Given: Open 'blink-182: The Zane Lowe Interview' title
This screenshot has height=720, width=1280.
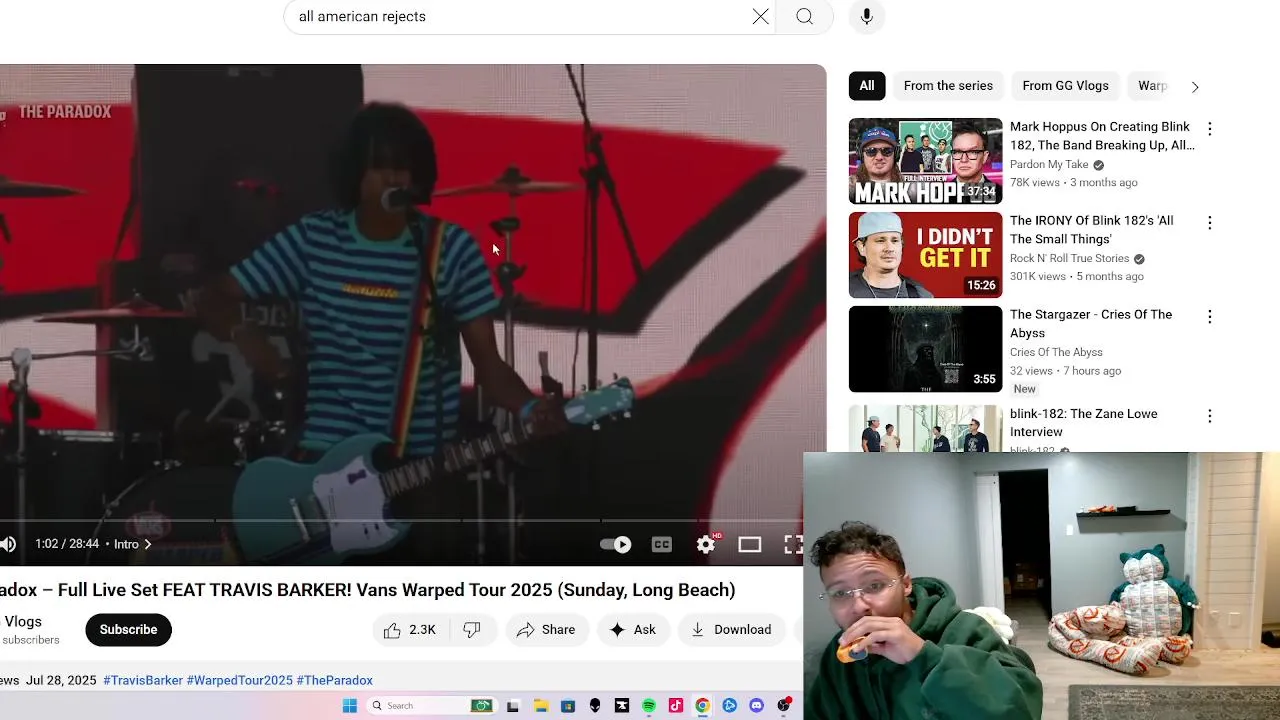Looking at the screenshot, I should [x=1084, y=423].
